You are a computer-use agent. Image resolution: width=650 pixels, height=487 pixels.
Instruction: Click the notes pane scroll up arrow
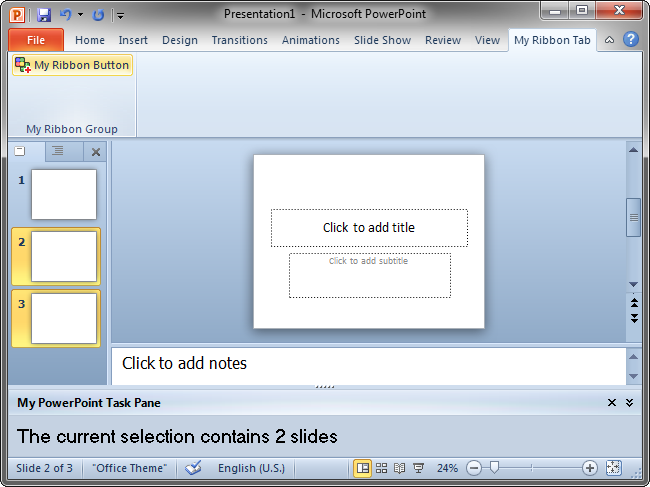(633, 356)
